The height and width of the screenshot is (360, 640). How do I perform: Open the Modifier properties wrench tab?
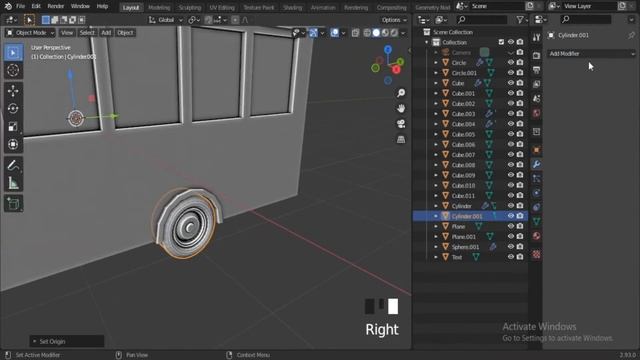536,164
